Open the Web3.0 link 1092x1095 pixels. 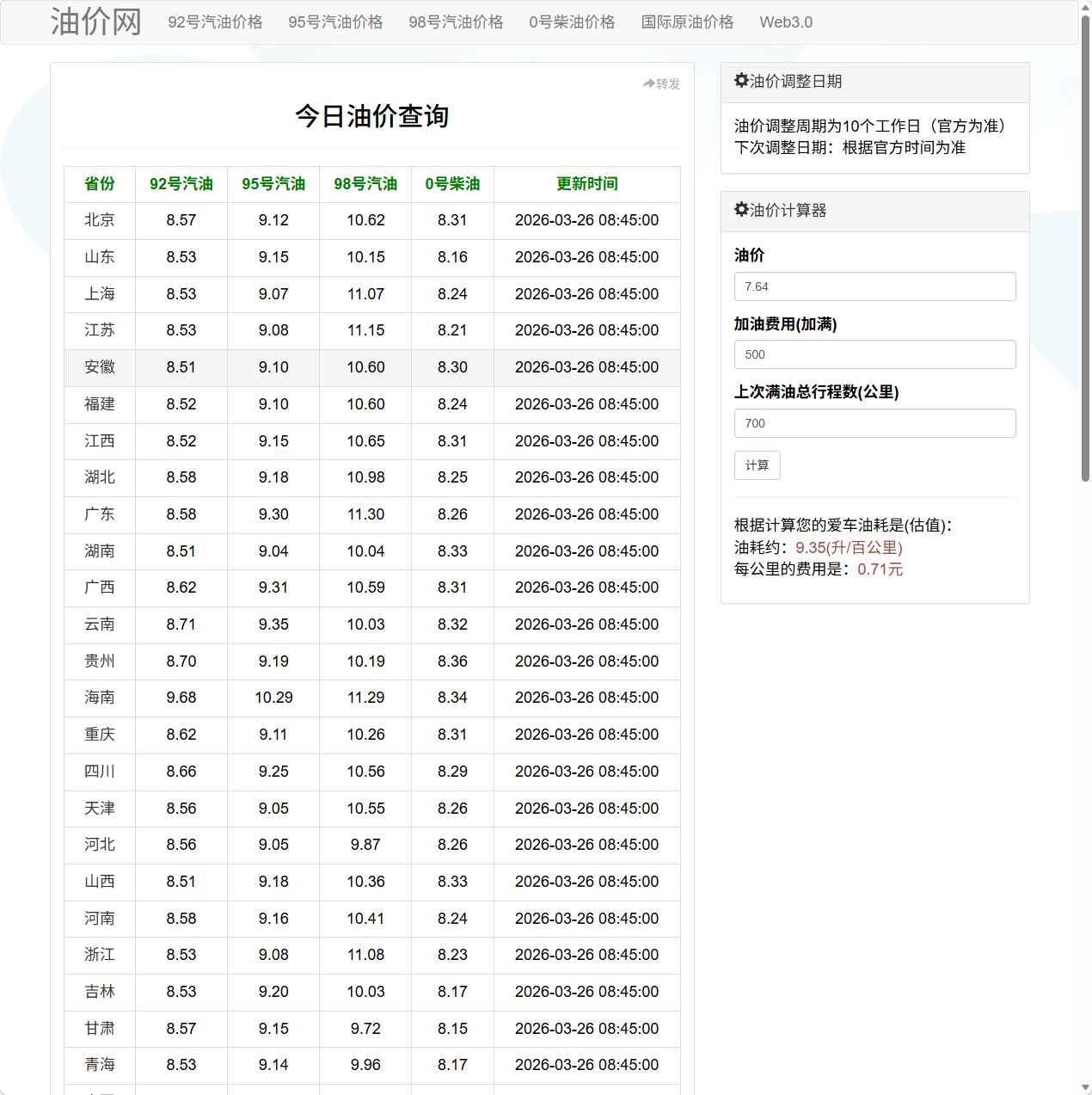click(x=785, y=22)
